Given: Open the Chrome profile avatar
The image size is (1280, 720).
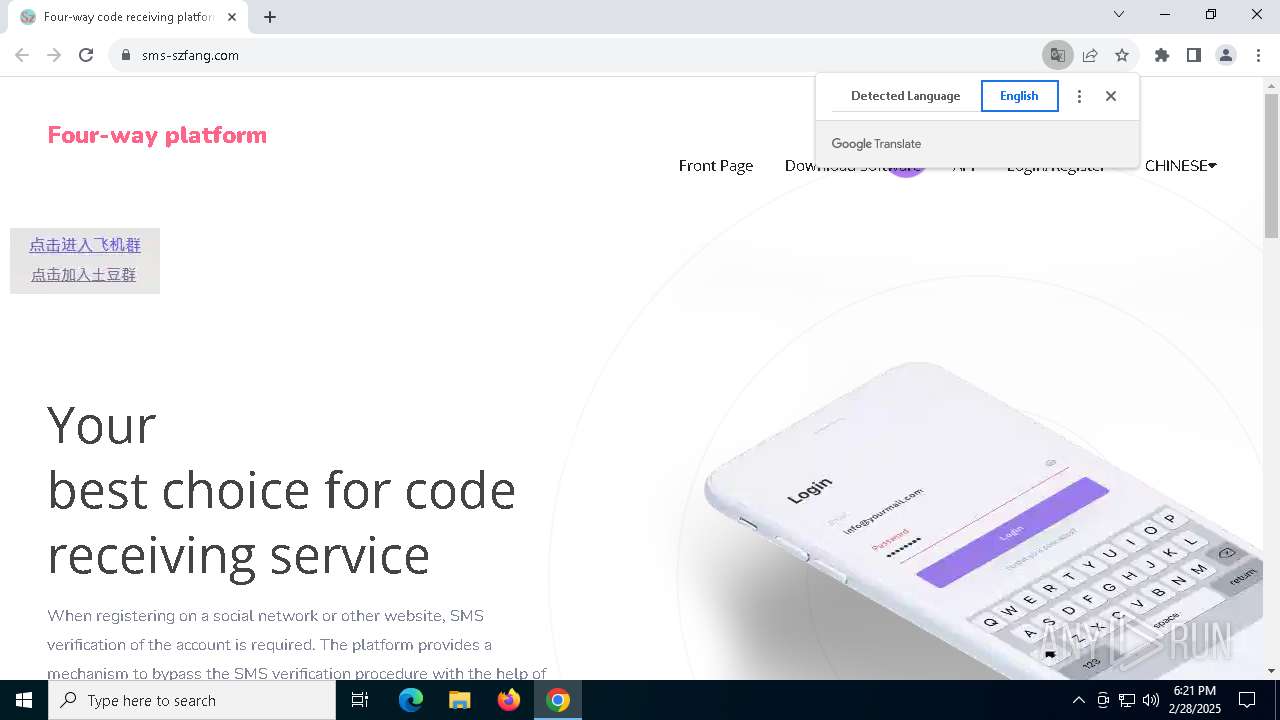Looking at the screenshot, I should click(1226, 55).
